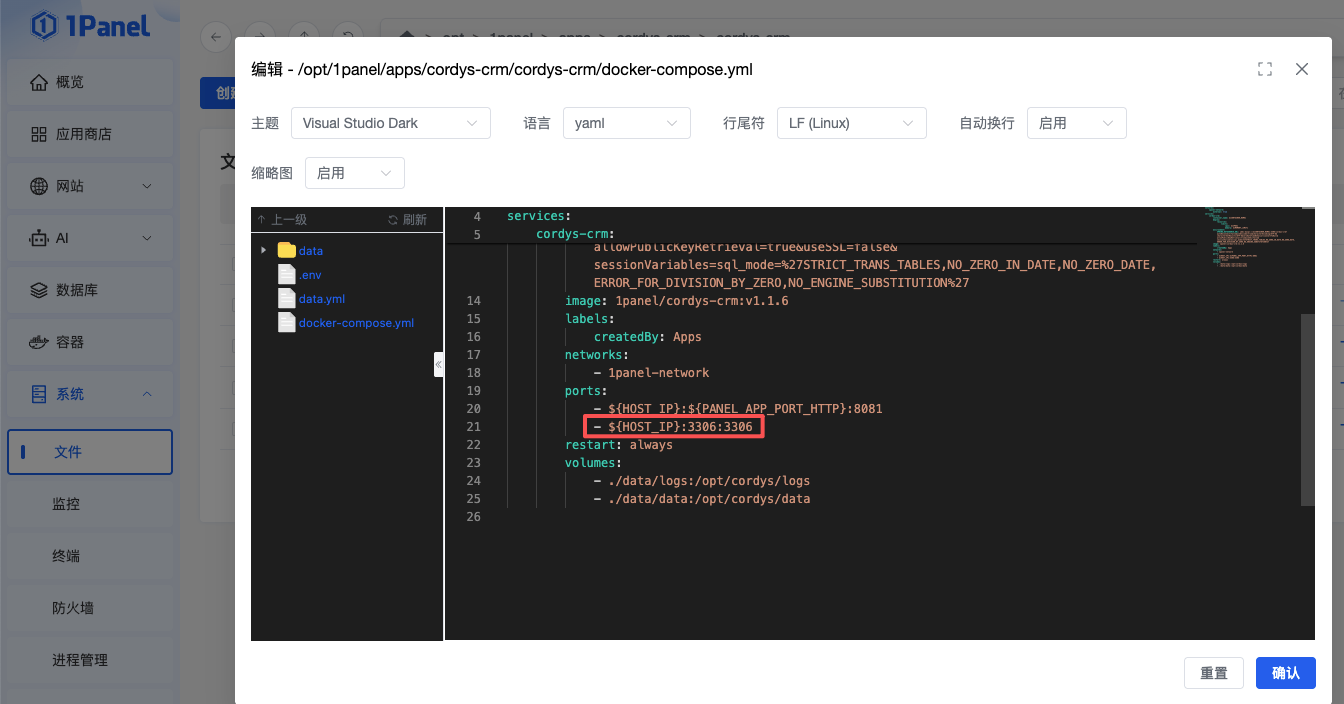1344x704 pixels.
Task: Open the 语言 yaml language dropdown
Action: point(627,123)
